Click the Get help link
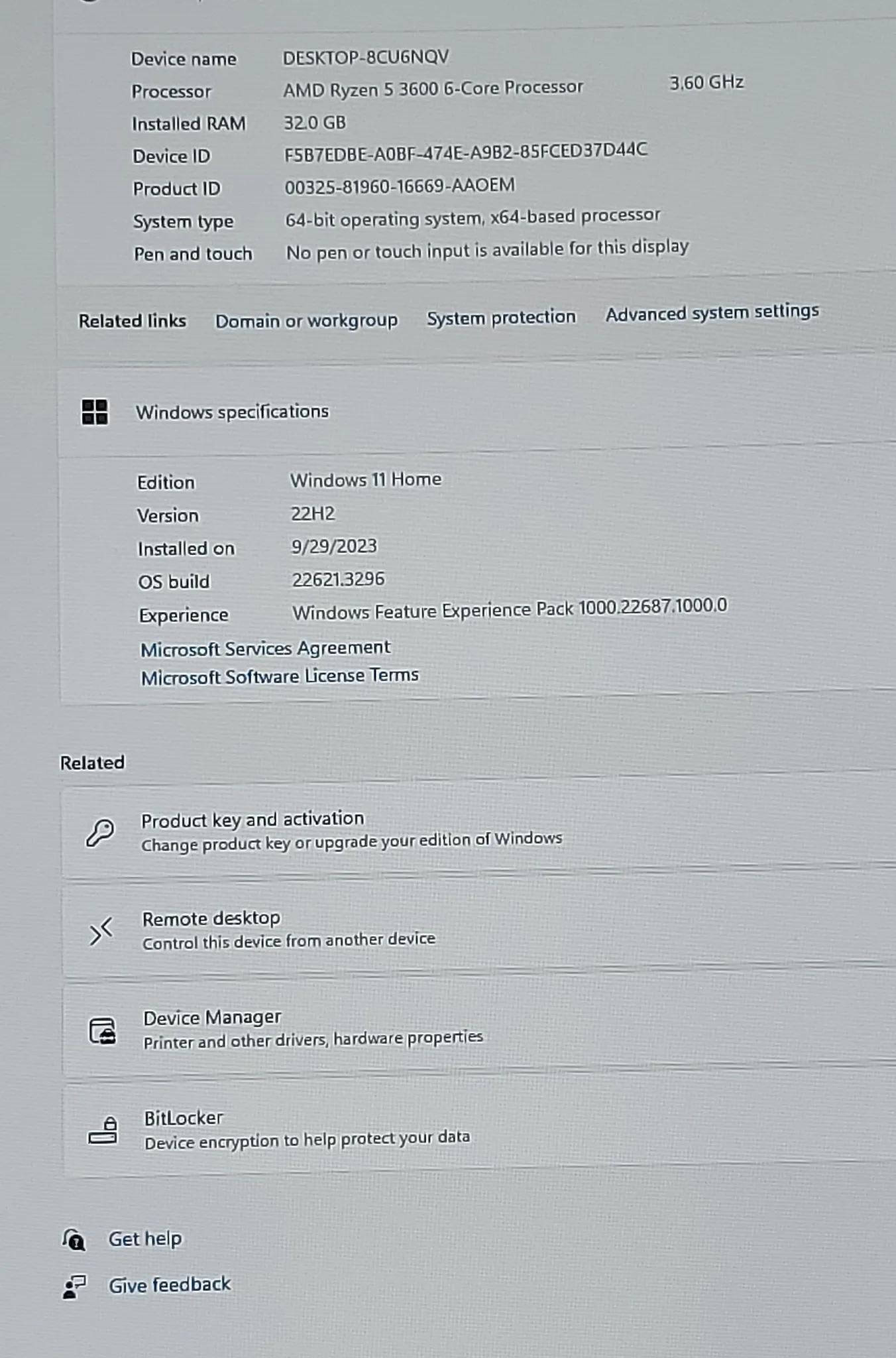The height and width of the screenshot is (1358, 896). [x=145, y=1239]
